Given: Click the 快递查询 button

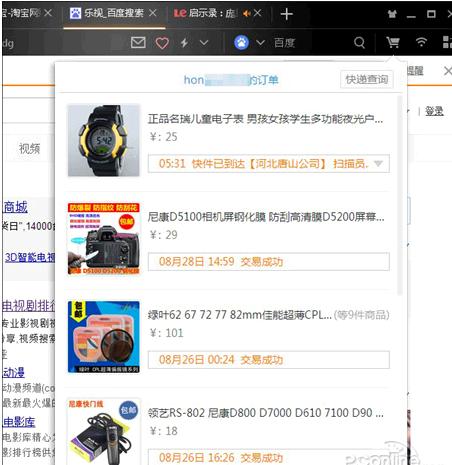Looking at the screenshot, I should tap(366, 79).
